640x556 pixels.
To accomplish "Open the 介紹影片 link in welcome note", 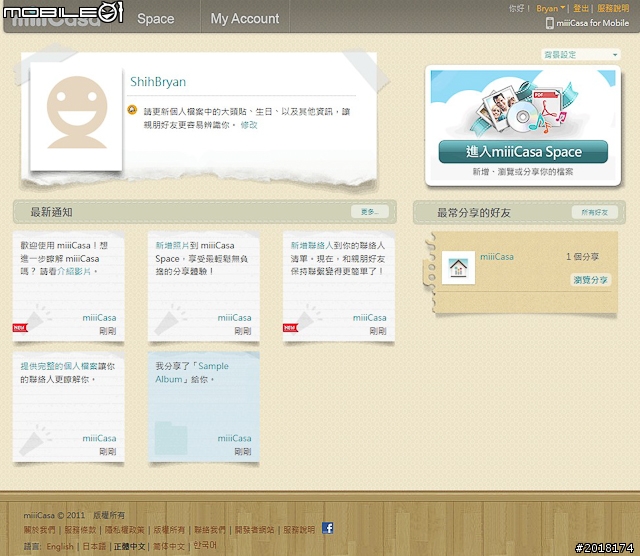I will pyautogui.click(x=74, y=271).
